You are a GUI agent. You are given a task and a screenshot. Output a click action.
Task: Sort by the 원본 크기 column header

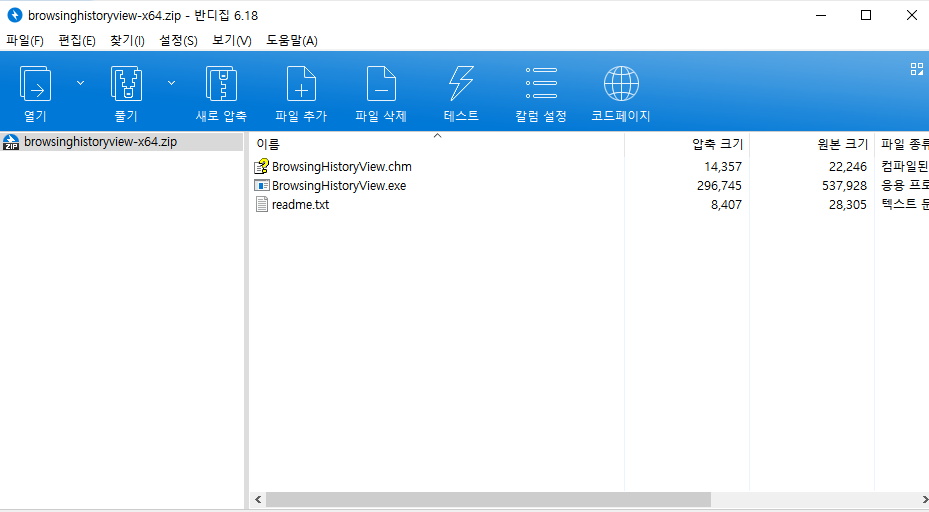coord(812,144)
